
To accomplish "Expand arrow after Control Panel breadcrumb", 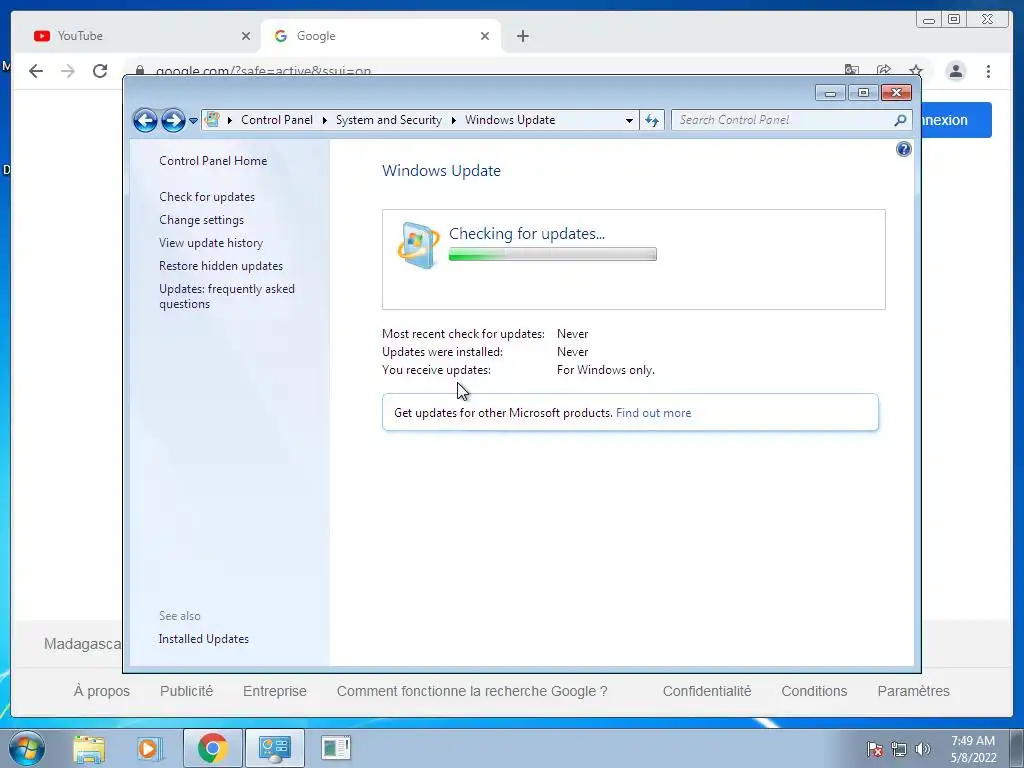I will 325,120.
